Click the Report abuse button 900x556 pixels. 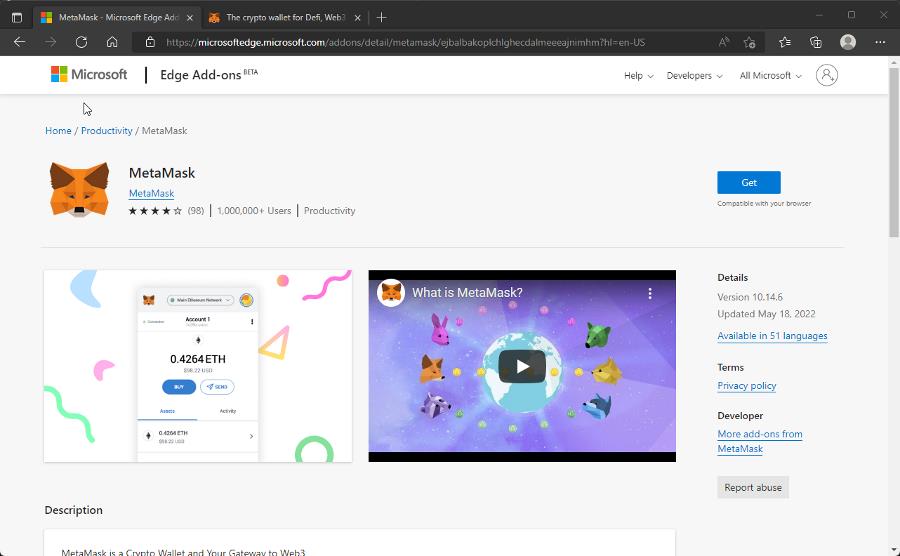pyautogui.click(x=752, y=487)
